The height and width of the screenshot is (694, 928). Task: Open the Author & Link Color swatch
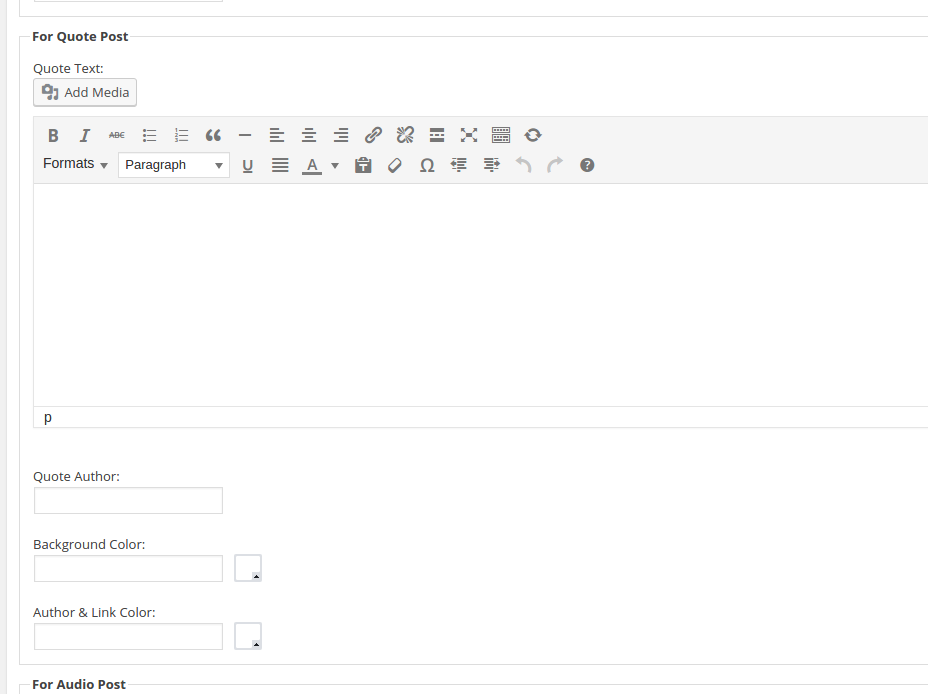(247, 636)
